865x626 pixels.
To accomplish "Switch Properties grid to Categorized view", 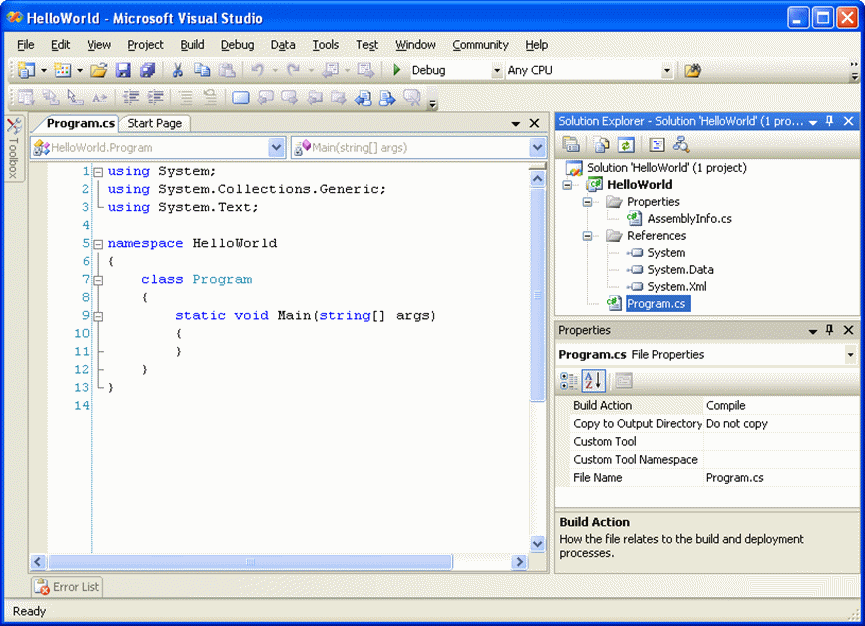I will [x=568, y=381].
